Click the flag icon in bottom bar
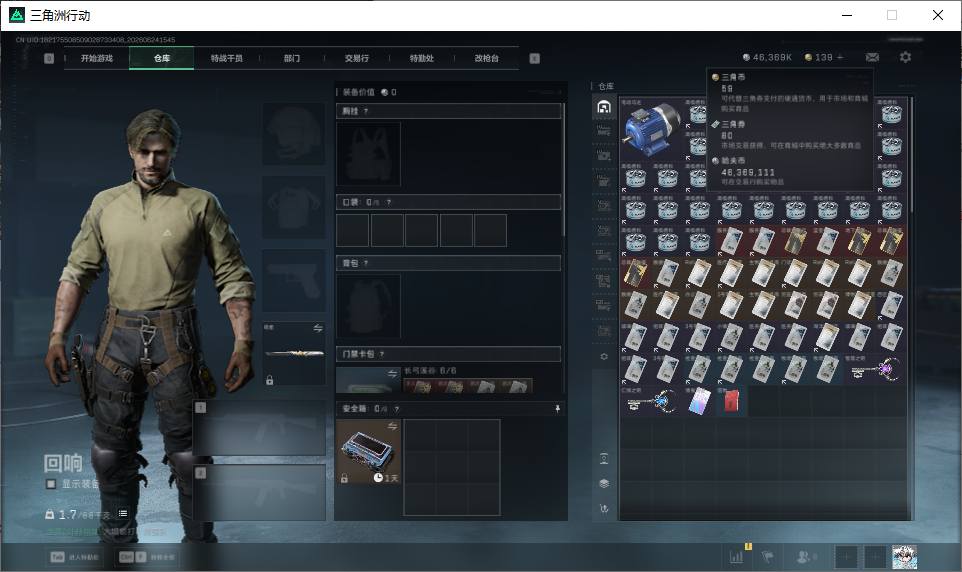 coord(767,557)
